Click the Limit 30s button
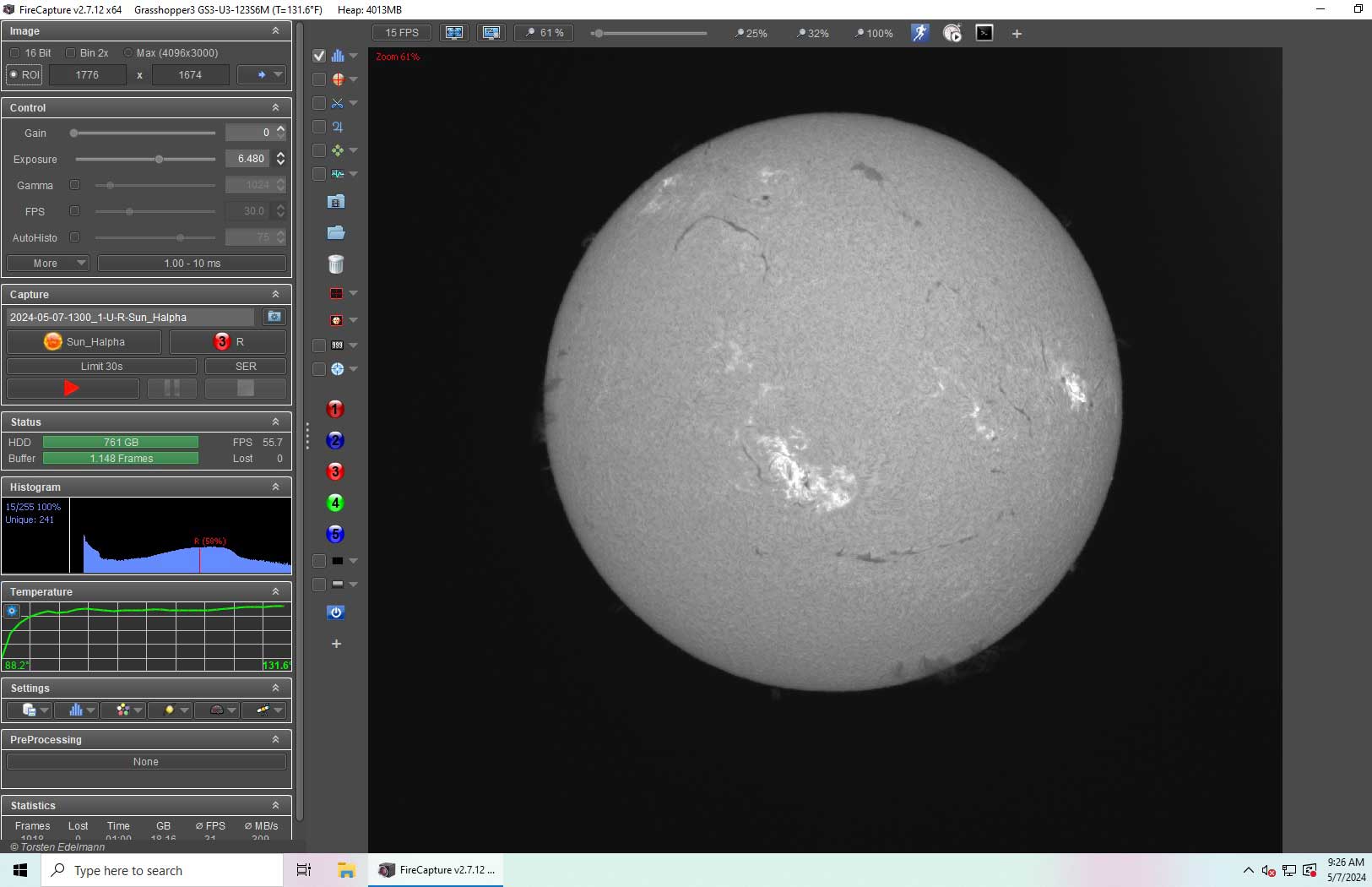Image resolution: width=1372 pixels, height=887 pixels. 101,367
